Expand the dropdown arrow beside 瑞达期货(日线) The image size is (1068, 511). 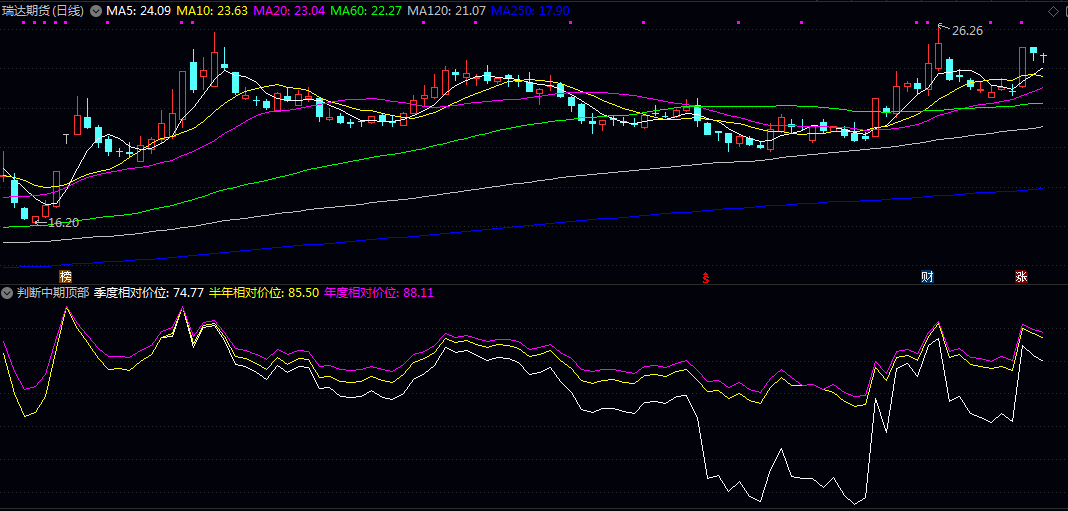click(x=95, y=11)
